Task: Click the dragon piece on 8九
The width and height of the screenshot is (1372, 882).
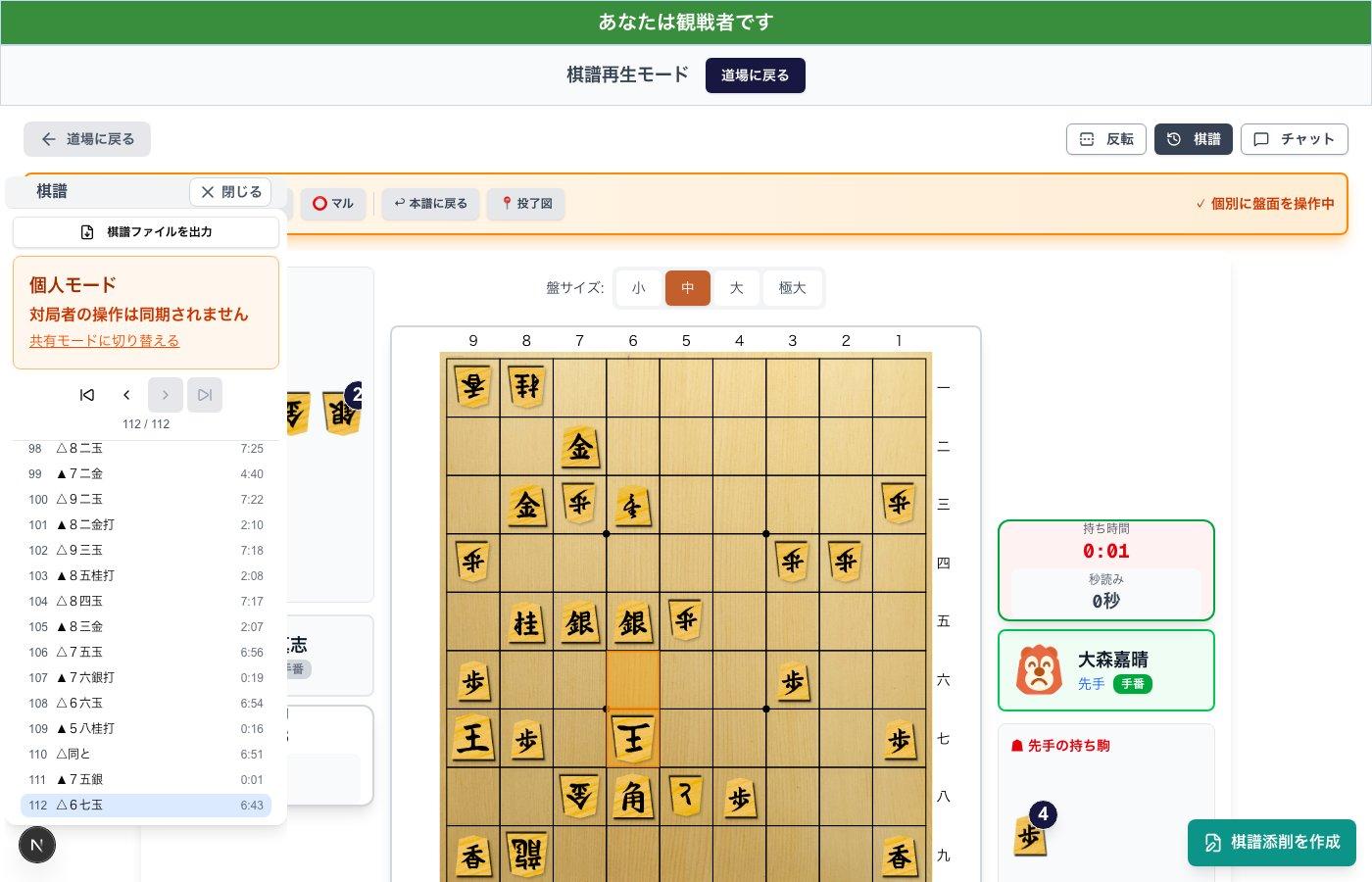Action: point(526,856)
